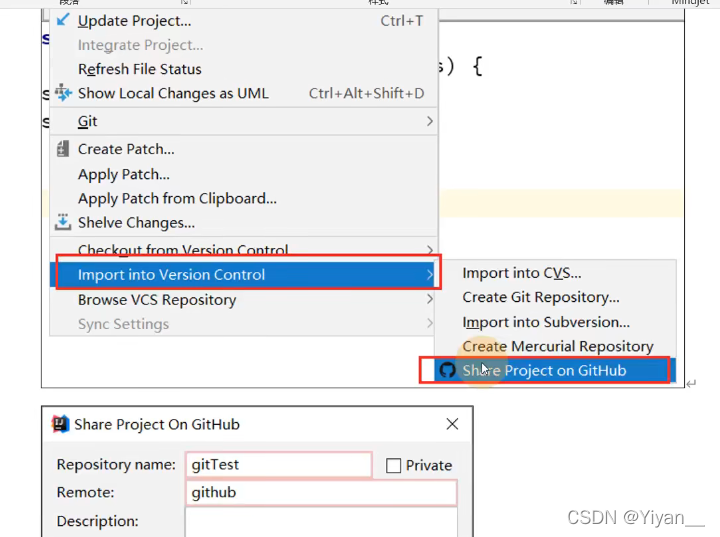
Task: Focus the Repository name field
Action: click(279, 465)
